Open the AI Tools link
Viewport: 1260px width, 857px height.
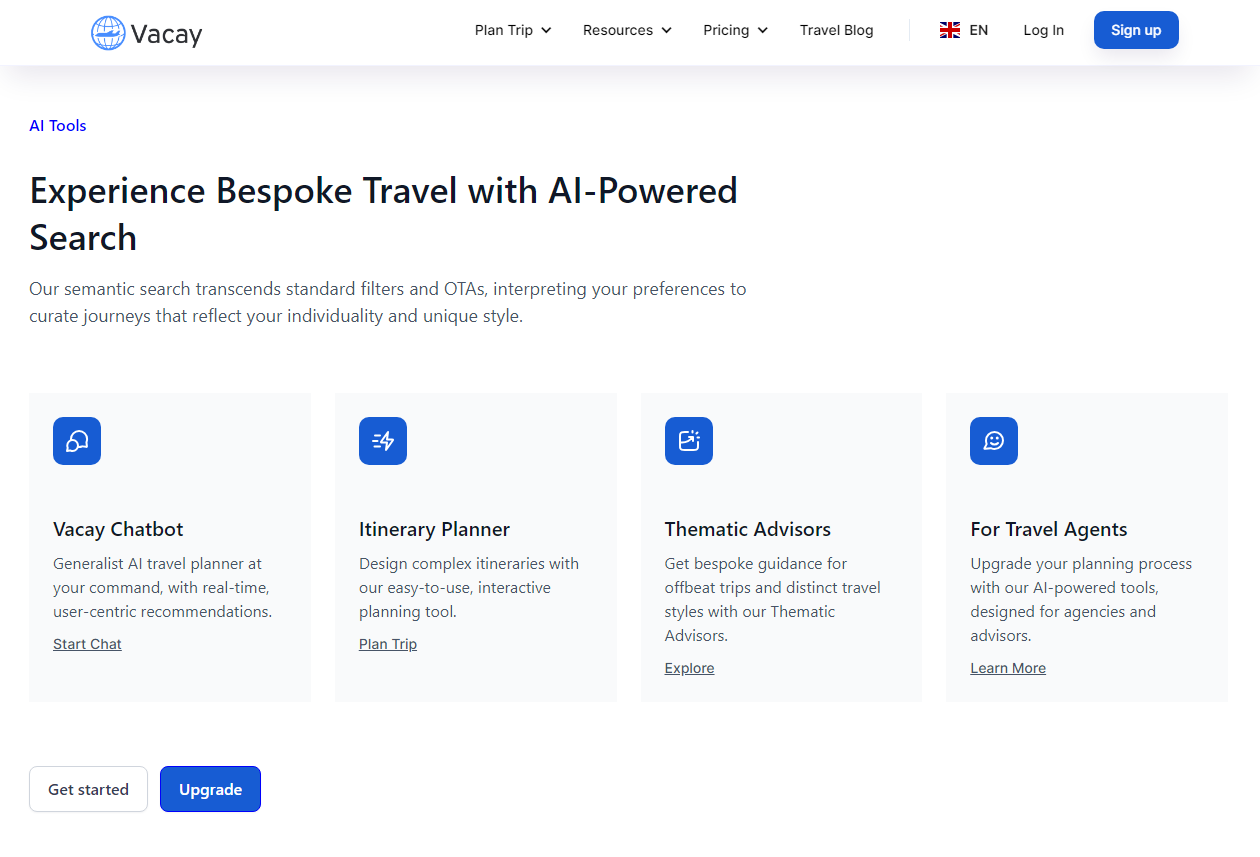[58, 125]
